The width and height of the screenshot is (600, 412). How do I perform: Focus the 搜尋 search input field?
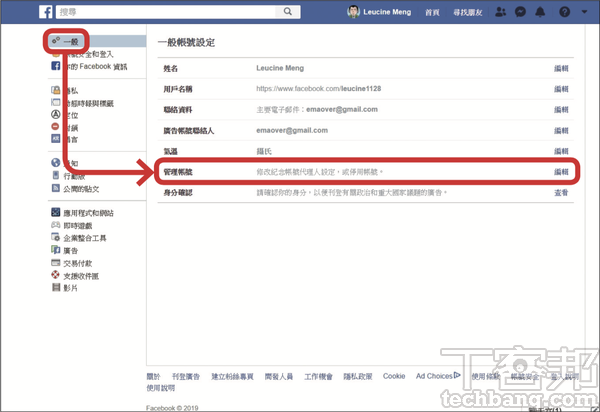click(x=166, y=12)
